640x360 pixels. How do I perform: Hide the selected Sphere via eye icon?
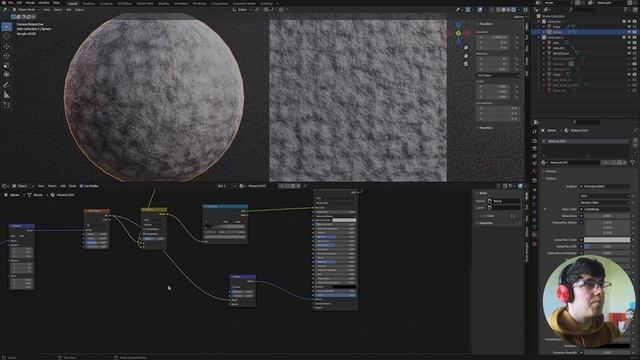click(629, 32)
